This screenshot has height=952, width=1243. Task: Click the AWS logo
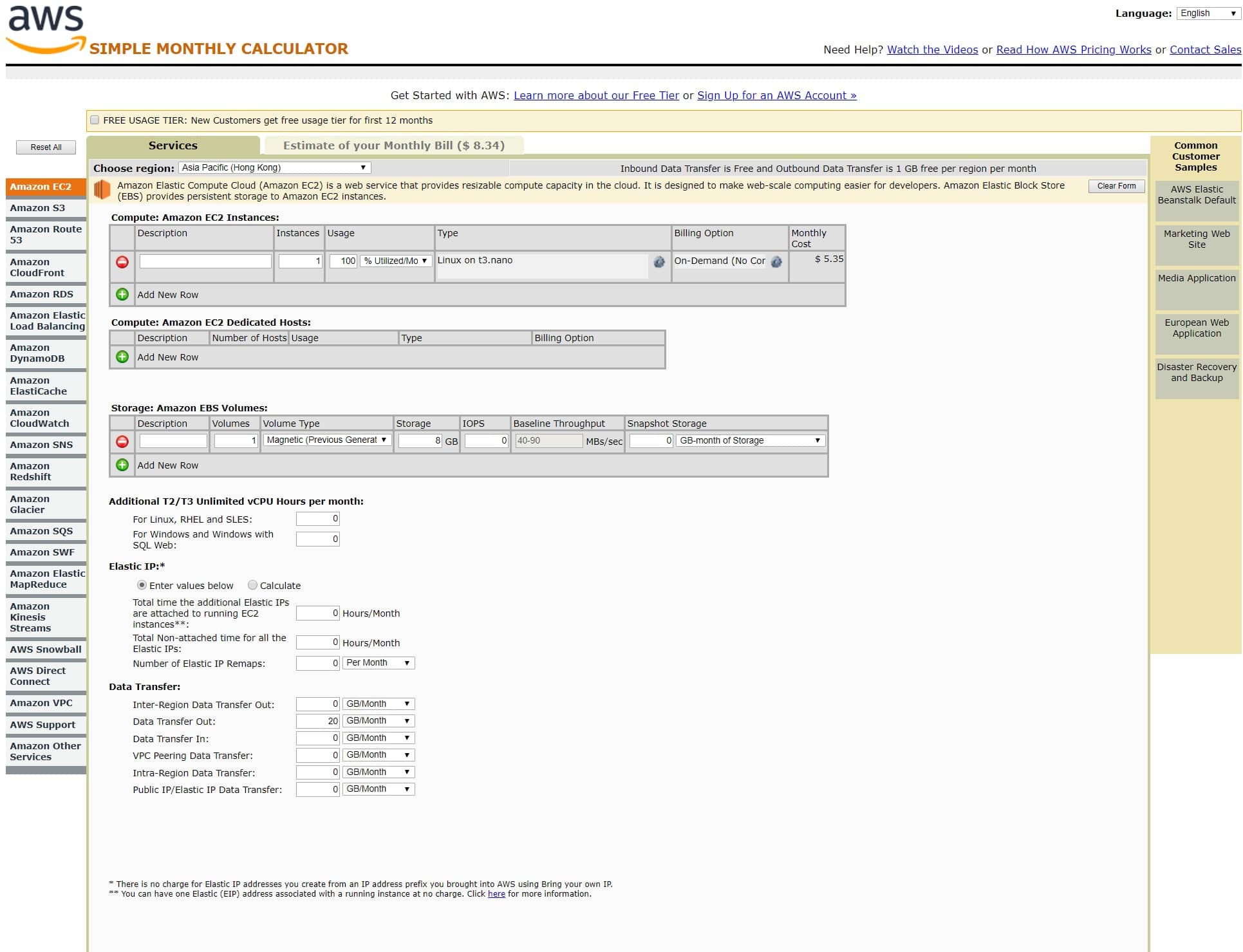click(x=46, y=30)
